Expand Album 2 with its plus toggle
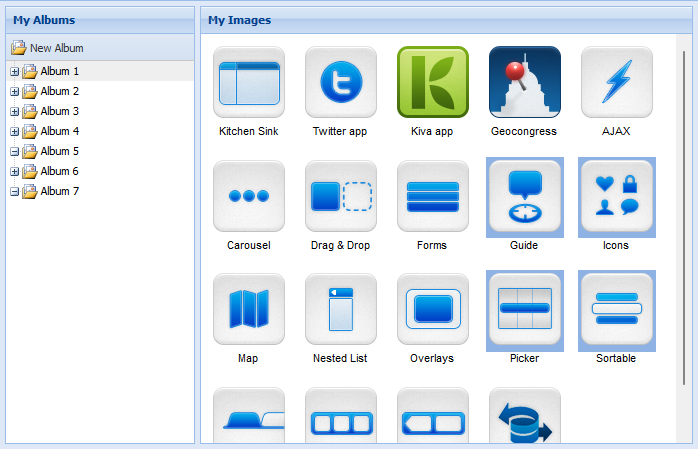The width and height of the screenshot is (698, 449). [x=14, y=92]
